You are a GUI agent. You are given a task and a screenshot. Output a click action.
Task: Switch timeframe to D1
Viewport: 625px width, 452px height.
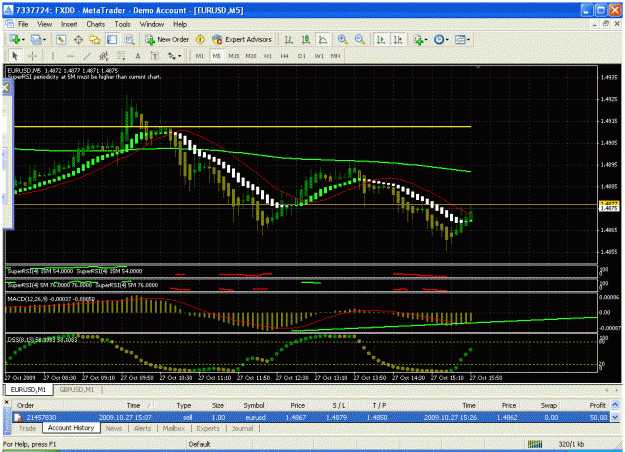[302, 56]
